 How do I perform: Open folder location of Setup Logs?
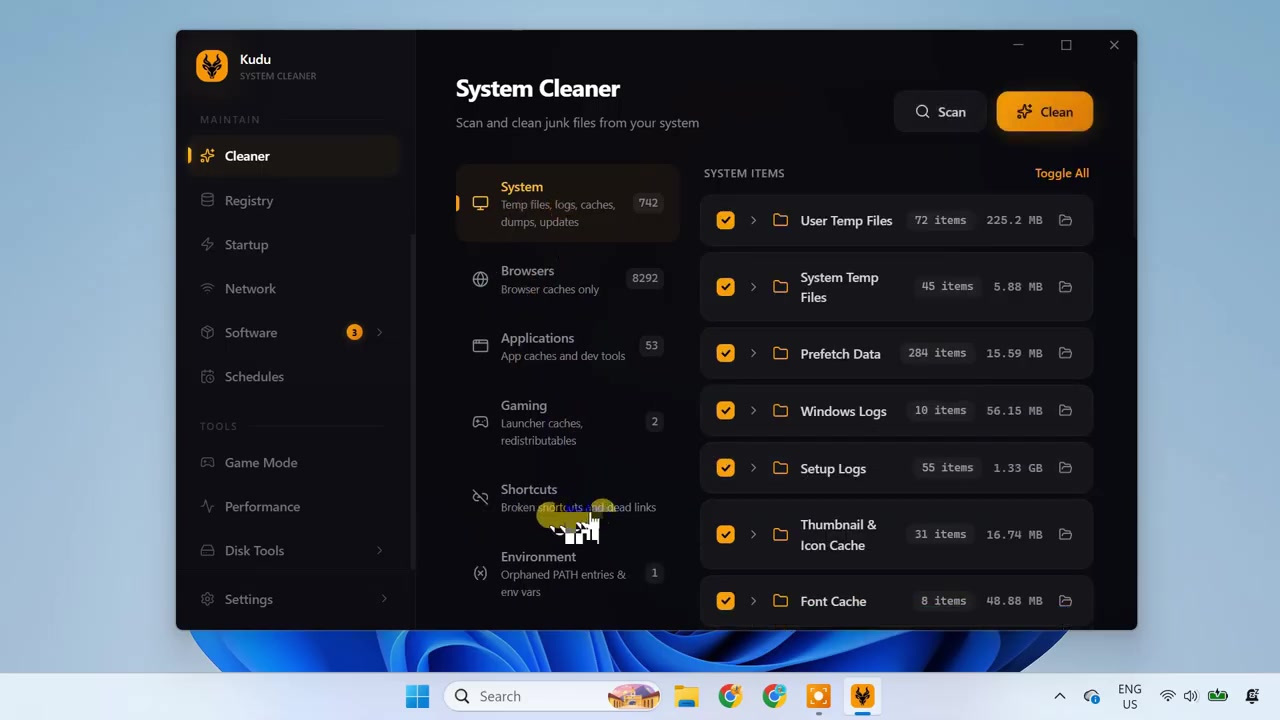coord(1065,468)
